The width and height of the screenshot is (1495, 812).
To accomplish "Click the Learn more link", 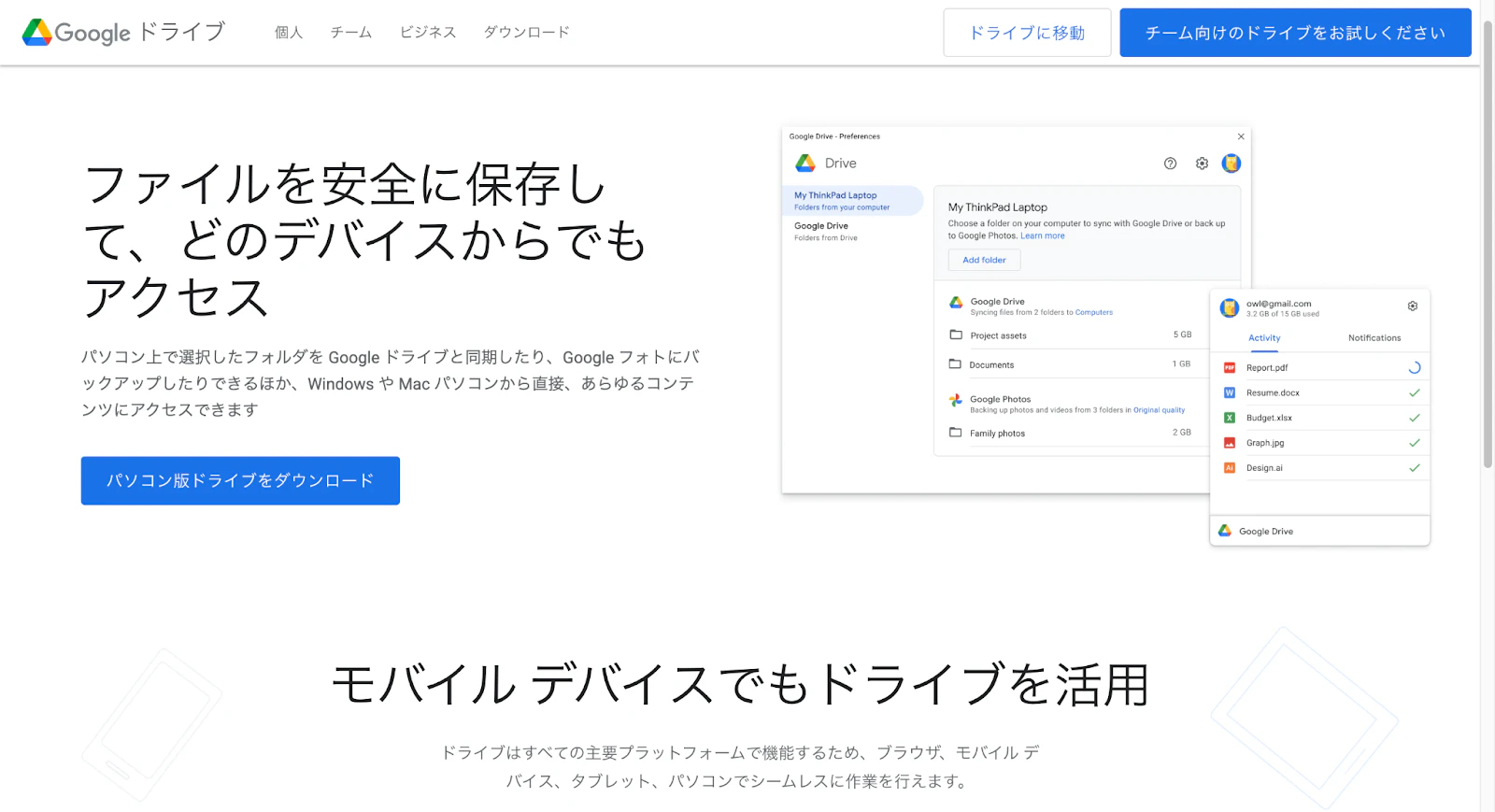I will coord(1042,236).
